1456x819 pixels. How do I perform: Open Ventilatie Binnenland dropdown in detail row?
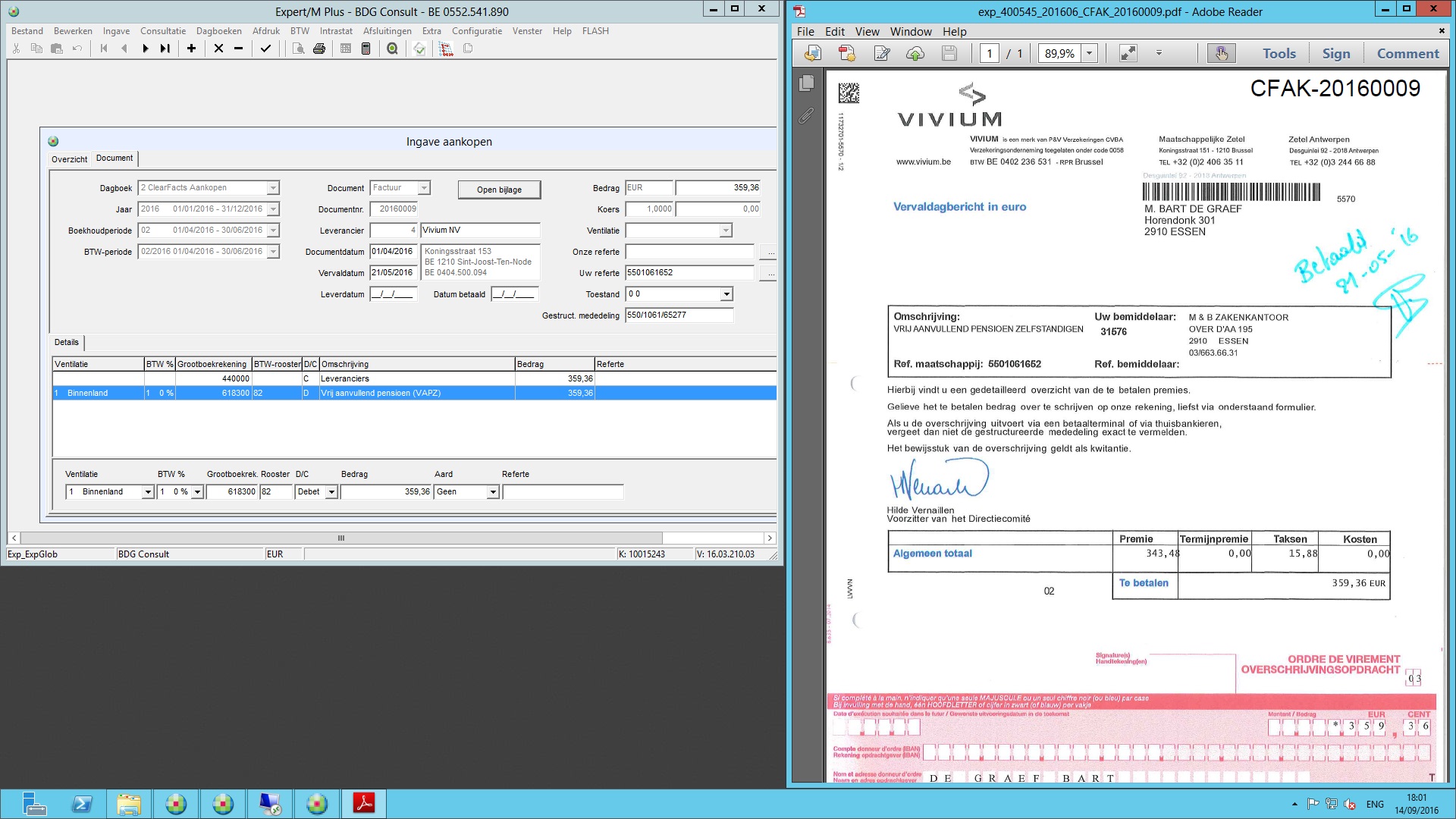148,492
